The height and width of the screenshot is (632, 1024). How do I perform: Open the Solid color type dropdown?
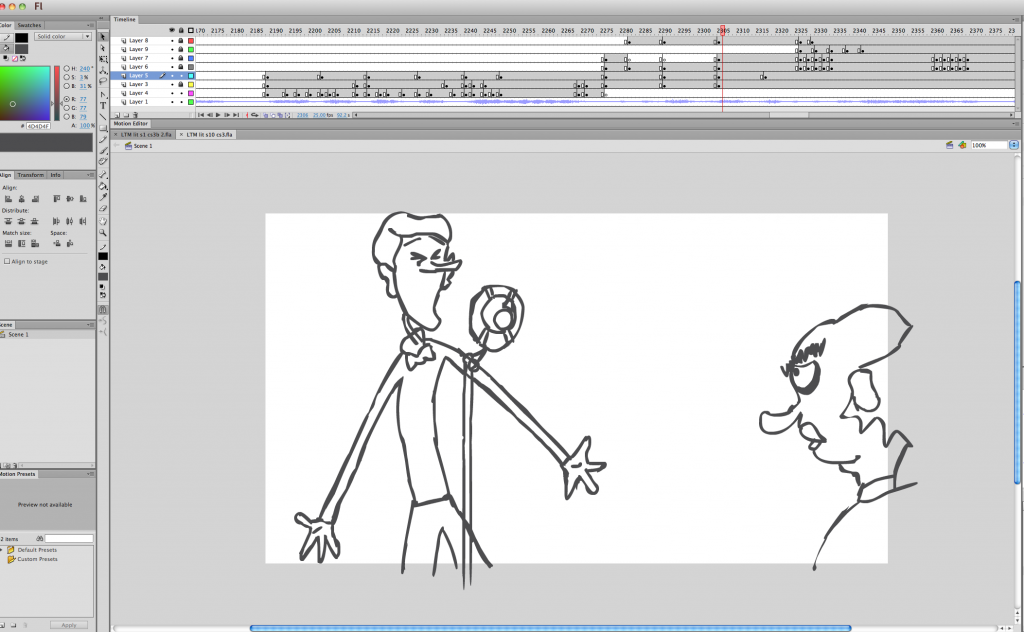(62, 36)
